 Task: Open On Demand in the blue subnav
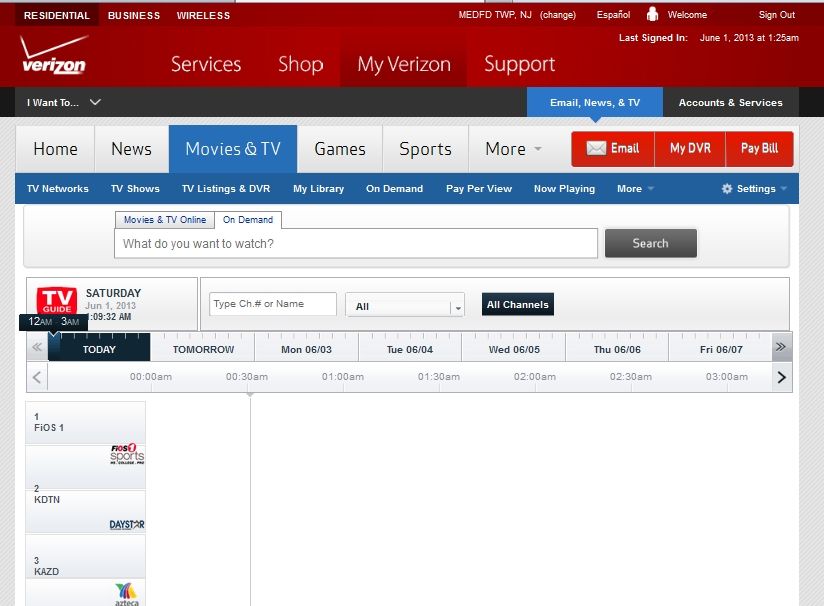click(x=394, y=189)
